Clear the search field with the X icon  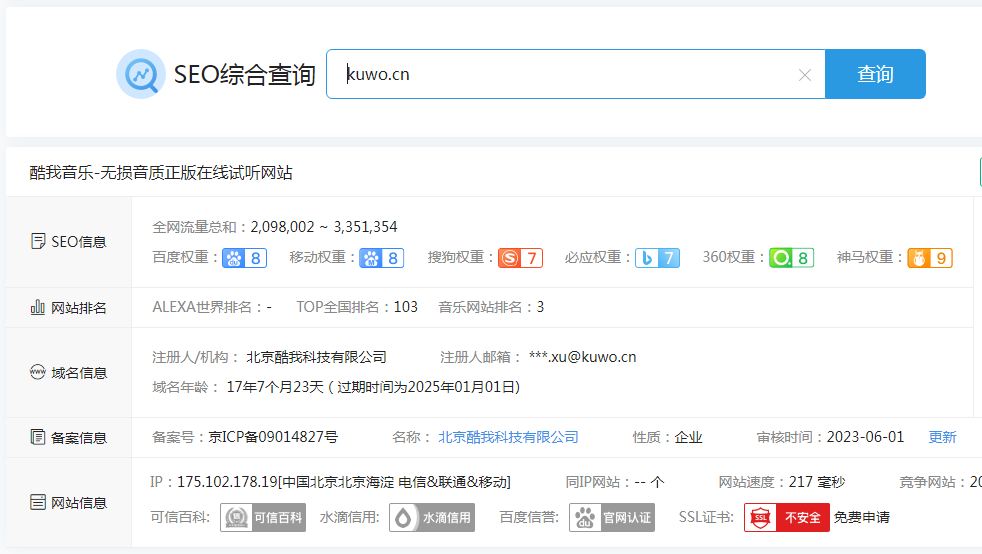point(805,75)
